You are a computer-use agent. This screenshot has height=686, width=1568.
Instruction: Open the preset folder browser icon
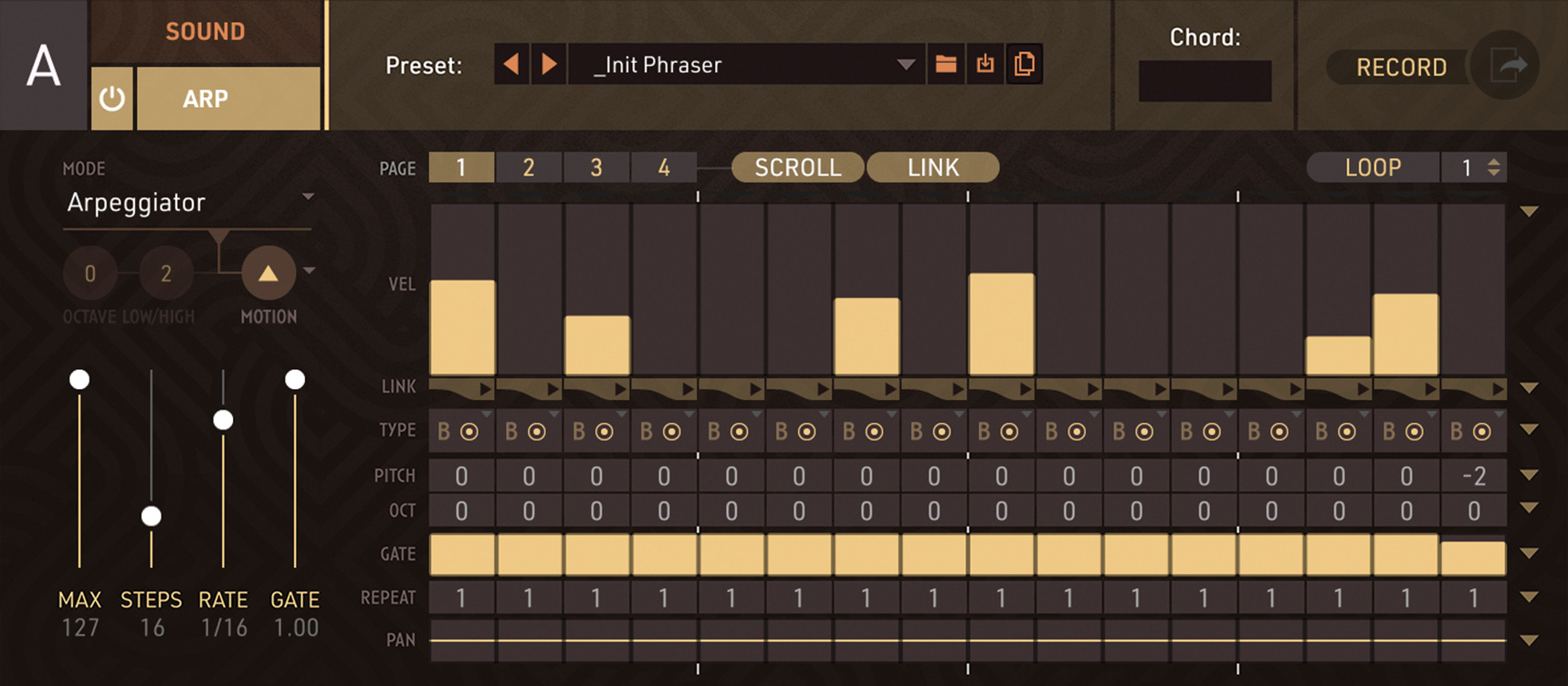click(x=946, y=64)
